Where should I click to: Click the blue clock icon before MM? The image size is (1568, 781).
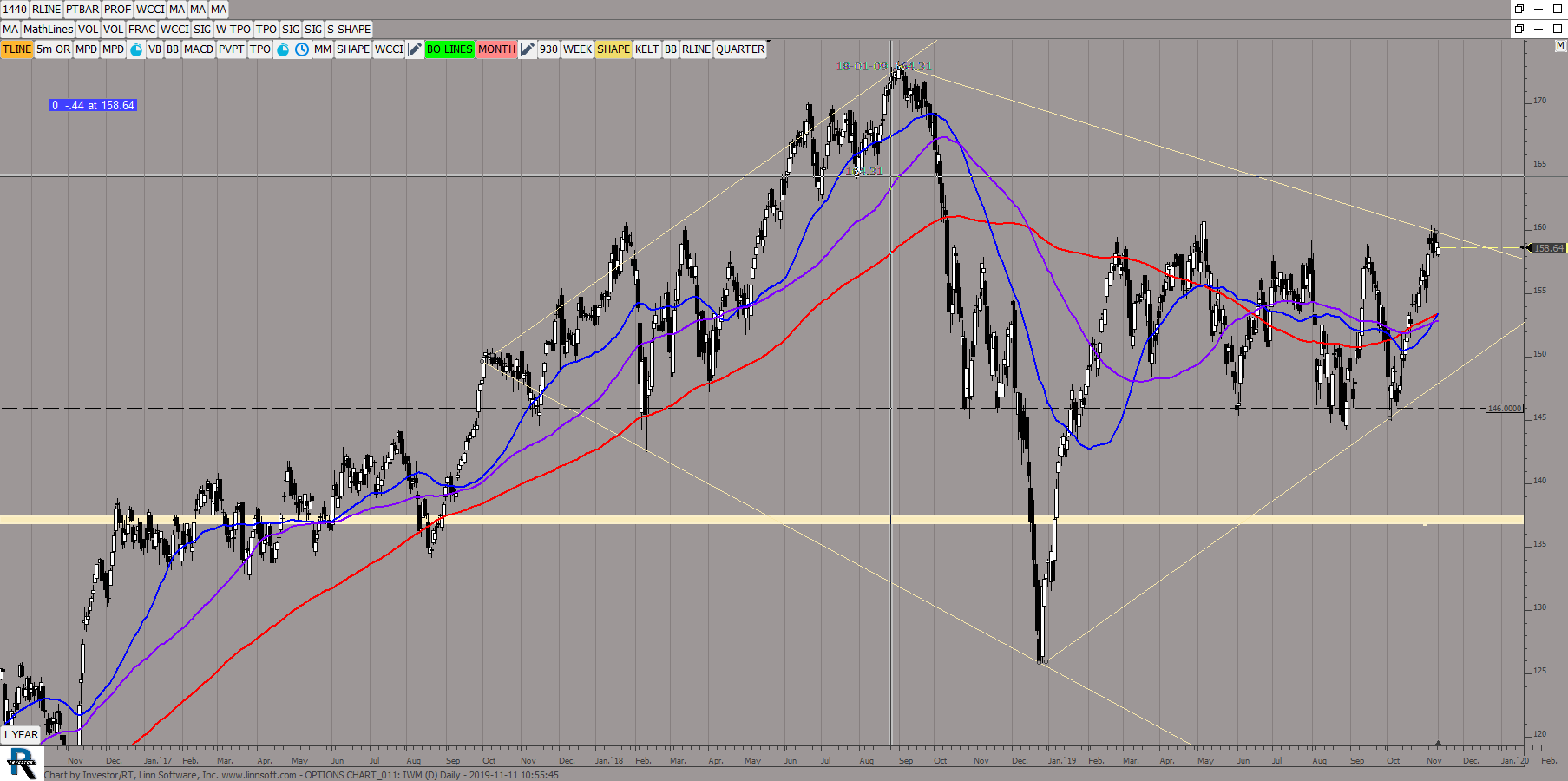pyautogui.click(x=302, y=49)
